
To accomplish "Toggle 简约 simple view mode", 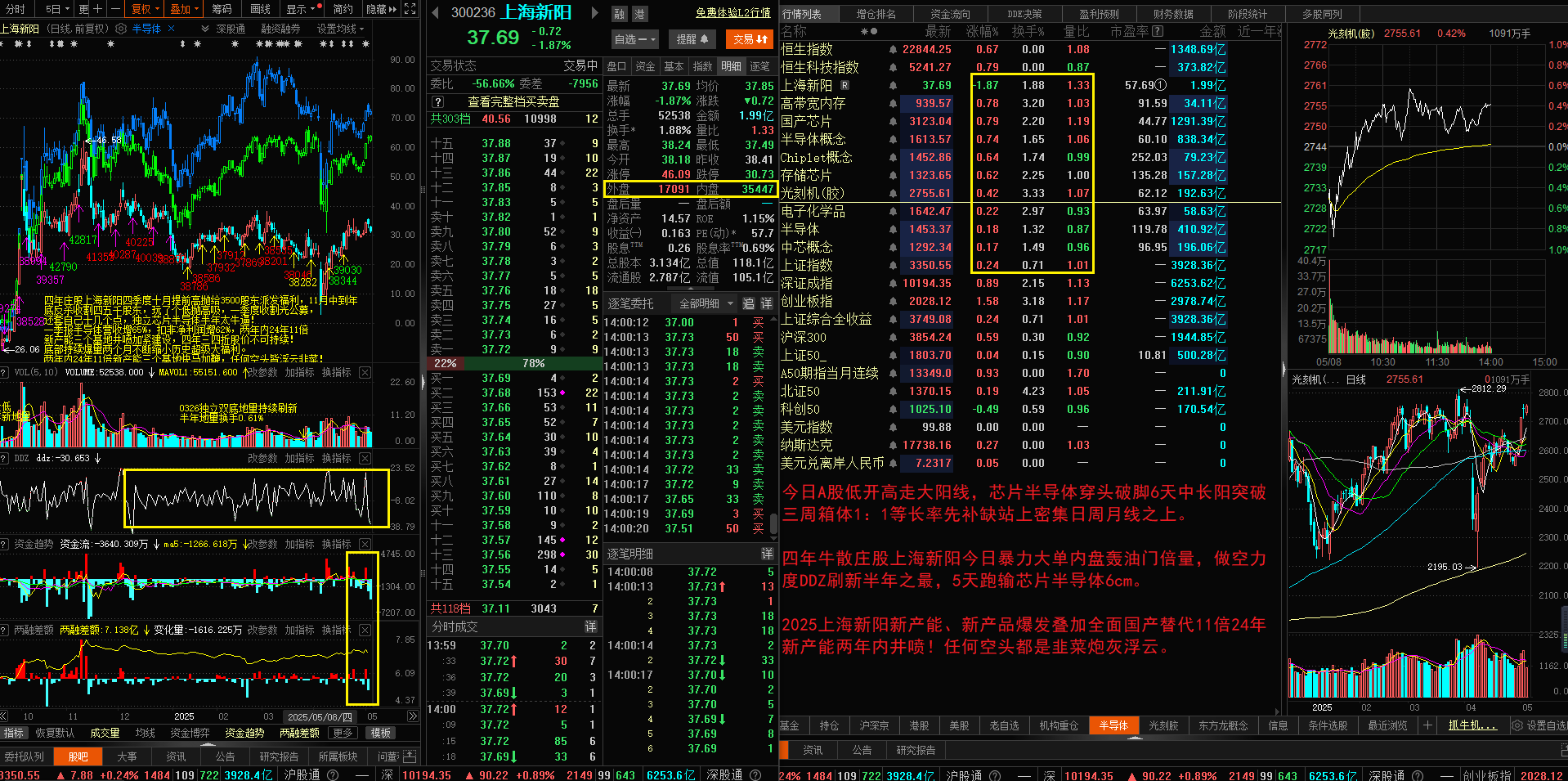I will point(343,9).
